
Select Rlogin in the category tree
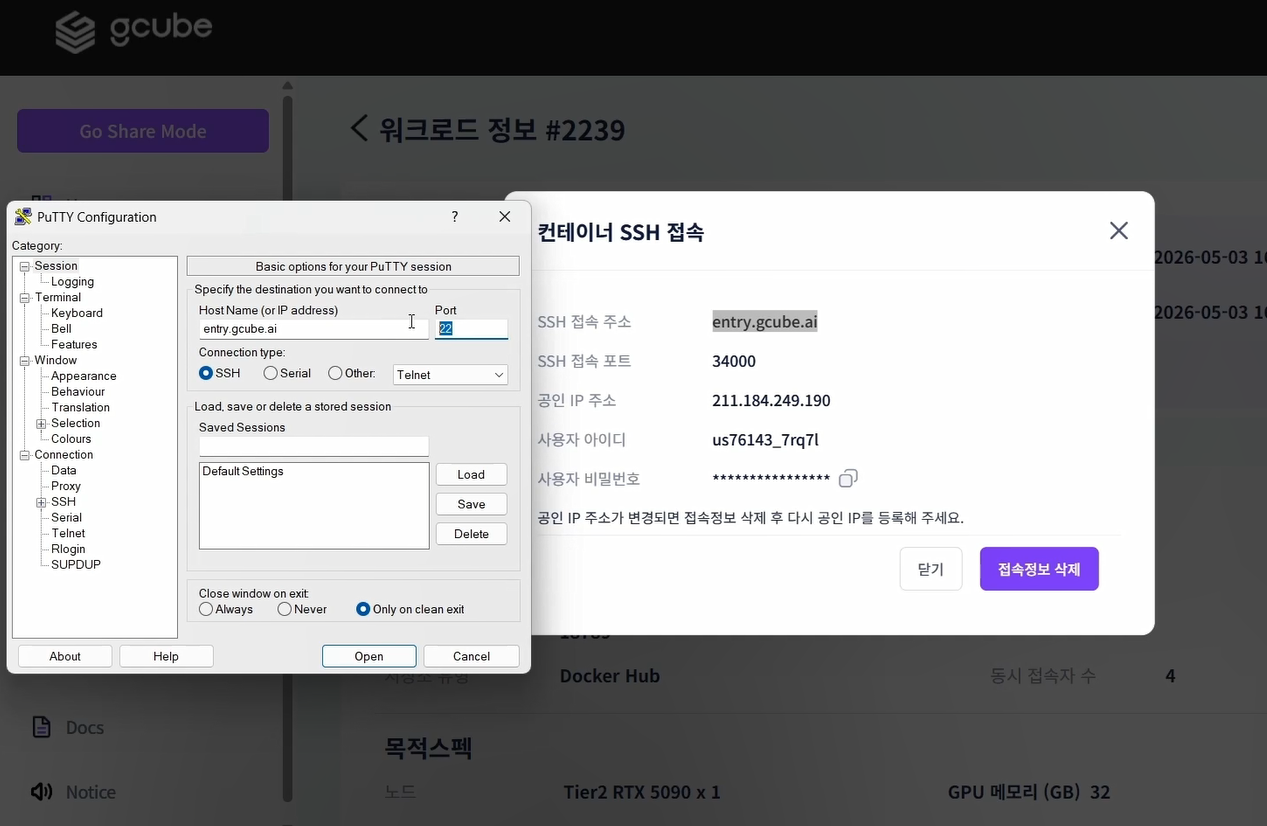68,549
